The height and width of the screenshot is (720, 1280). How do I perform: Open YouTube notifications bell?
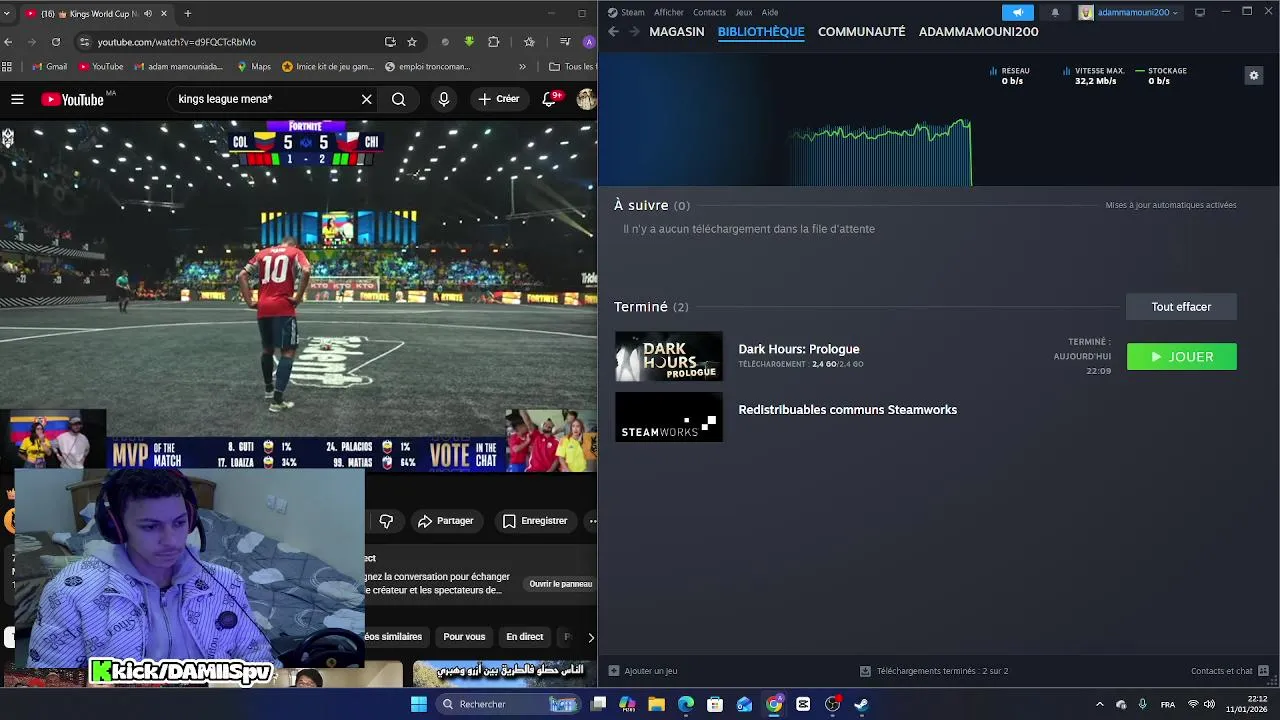coord(549,99)
